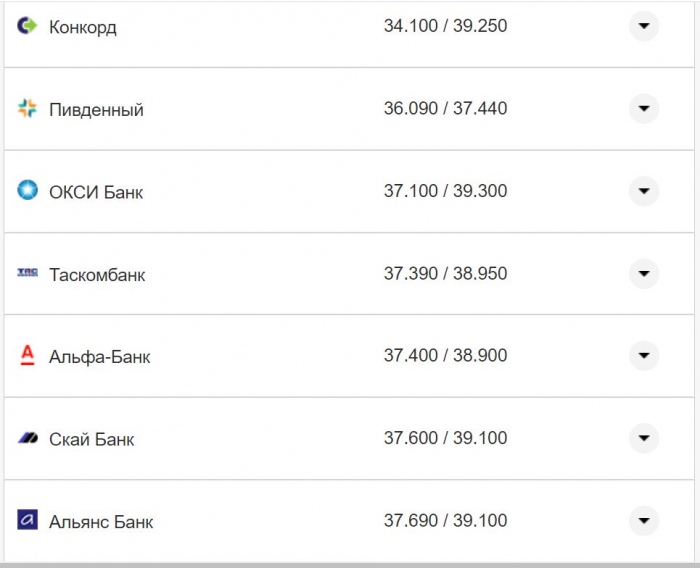Open Таскомбанк dropdown arrow

click(x=644, y=273)
